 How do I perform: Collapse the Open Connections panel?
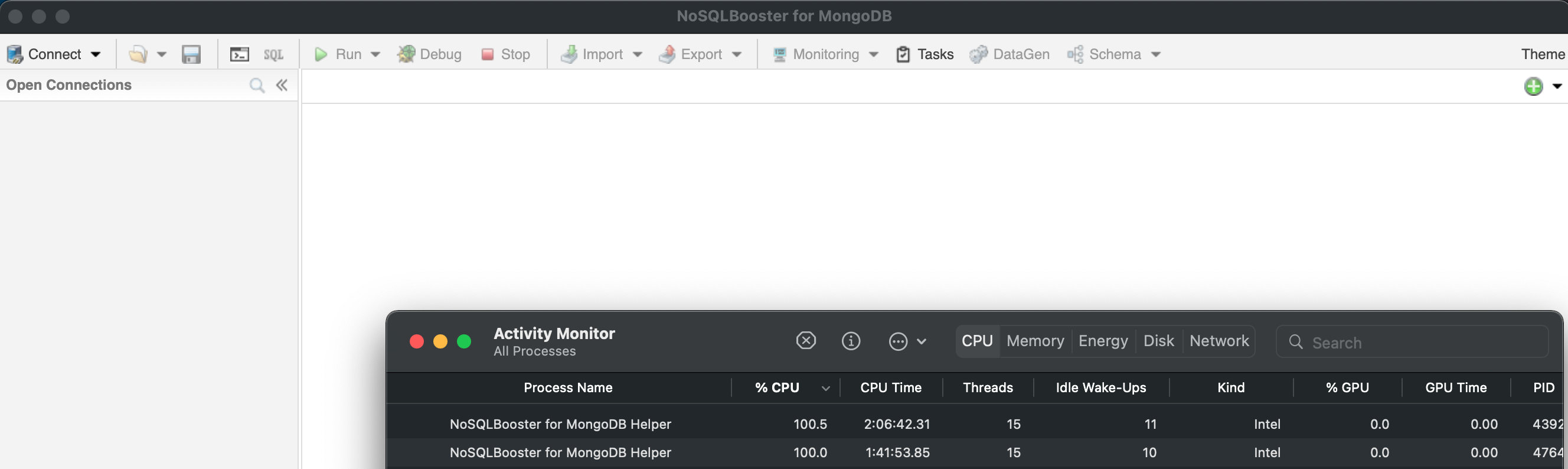click(281, 85)
